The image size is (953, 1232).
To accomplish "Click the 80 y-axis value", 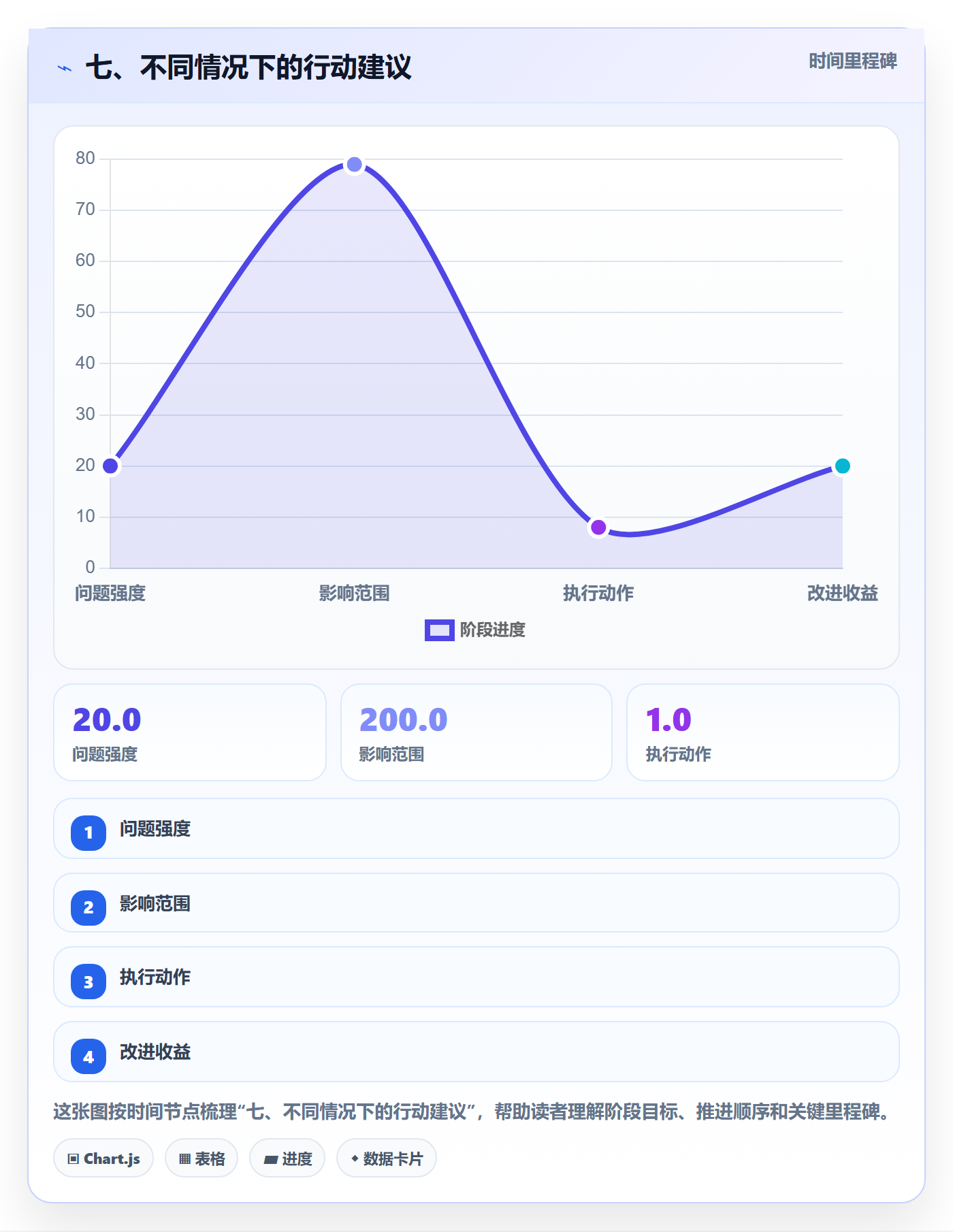I will pos(85,158).
